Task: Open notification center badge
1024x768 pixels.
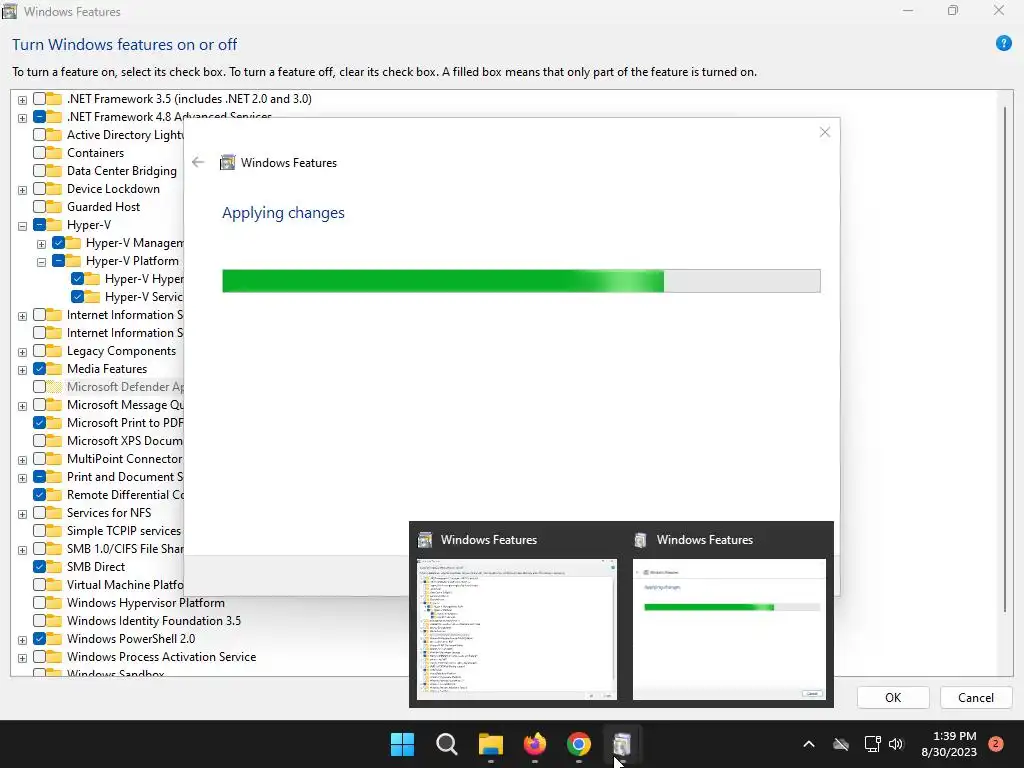Action: [996, 744]
